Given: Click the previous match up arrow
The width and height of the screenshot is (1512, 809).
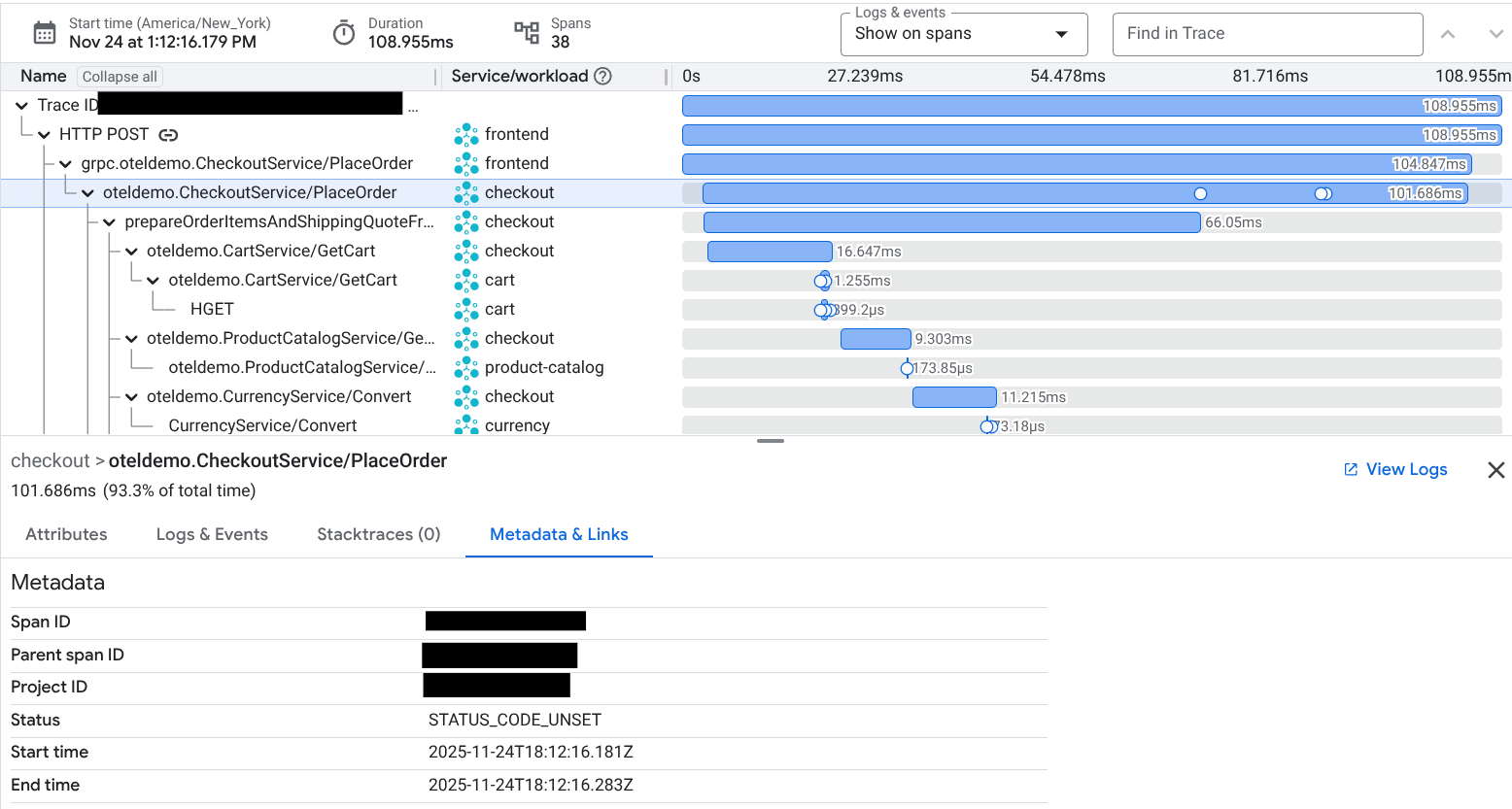Looking at the screenshot, I should [1447, 34].
